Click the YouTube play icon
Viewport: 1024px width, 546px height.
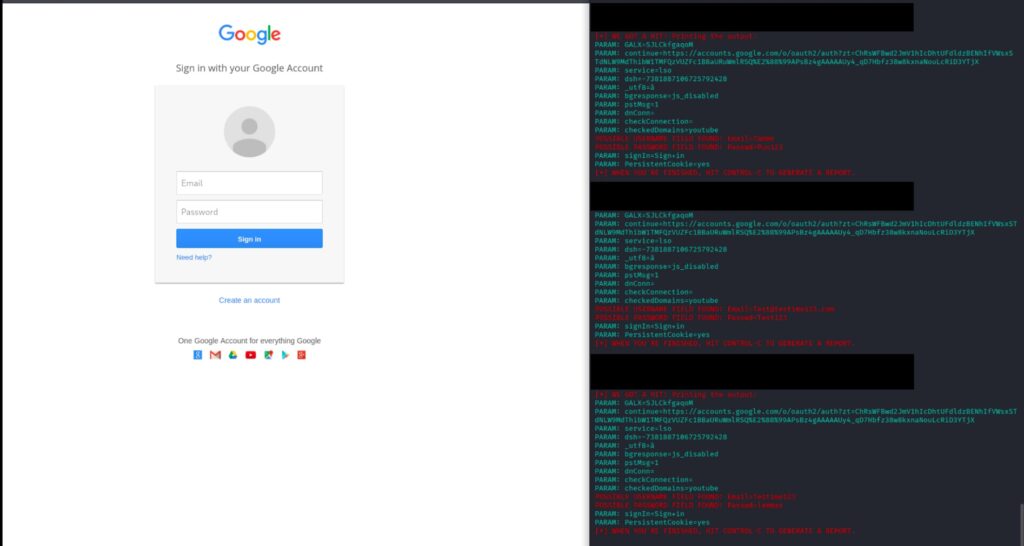click(x=250, y=355)
